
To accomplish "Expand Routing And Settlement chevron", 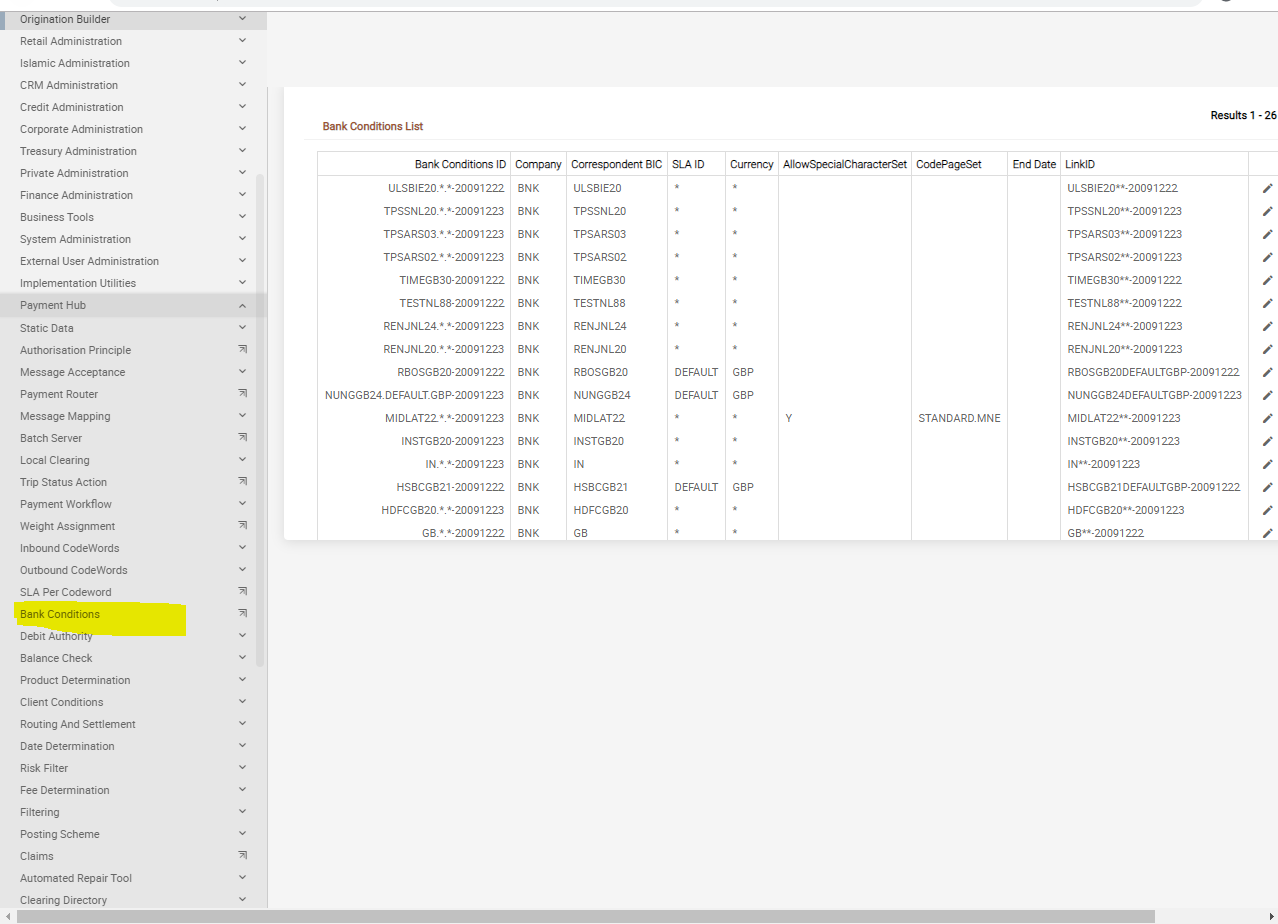I will 242,724.
